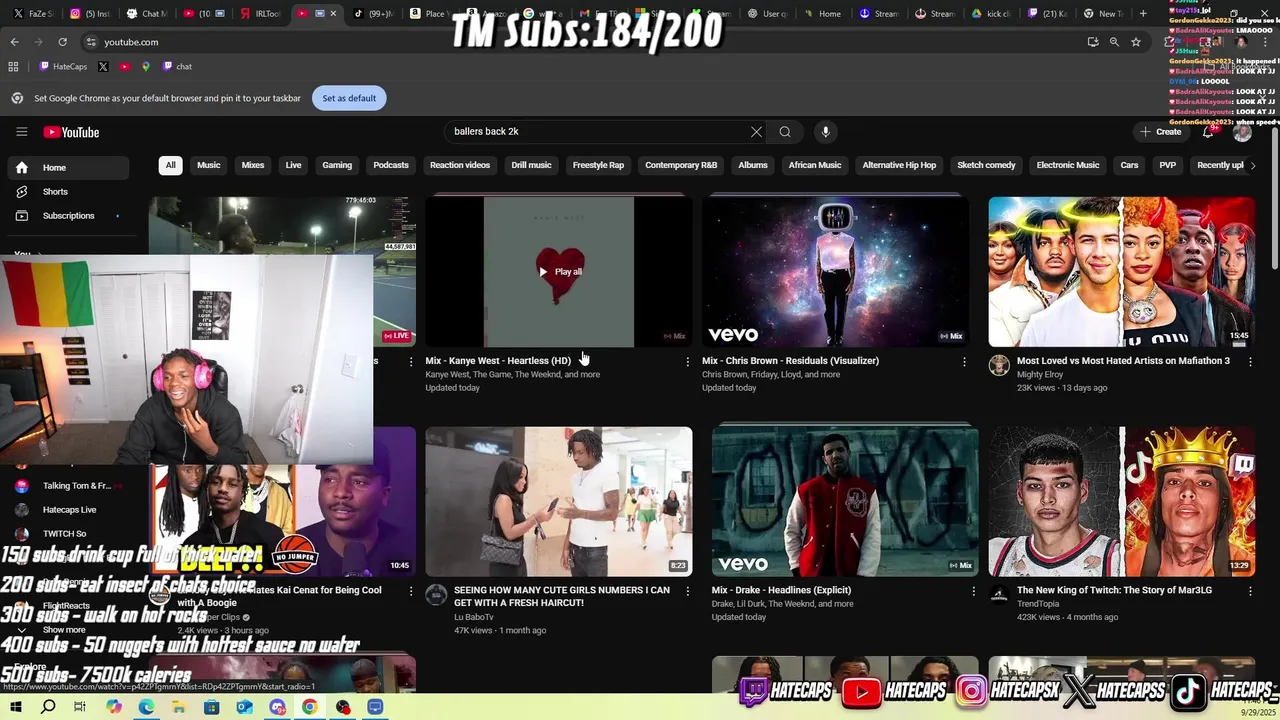Screen dimensions: 1280x720
Task: Open the Windows Start menu
Action: point(16,707)
